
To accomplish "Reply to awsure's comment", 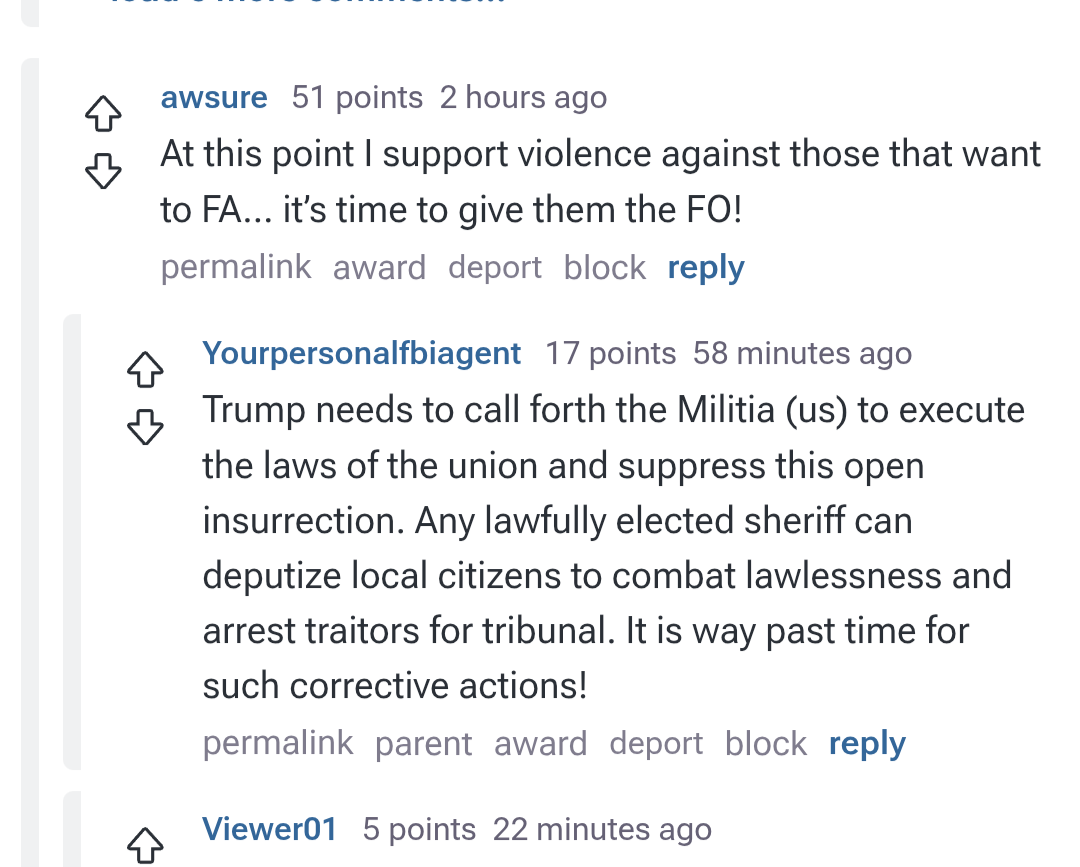I will pos(706,268).
